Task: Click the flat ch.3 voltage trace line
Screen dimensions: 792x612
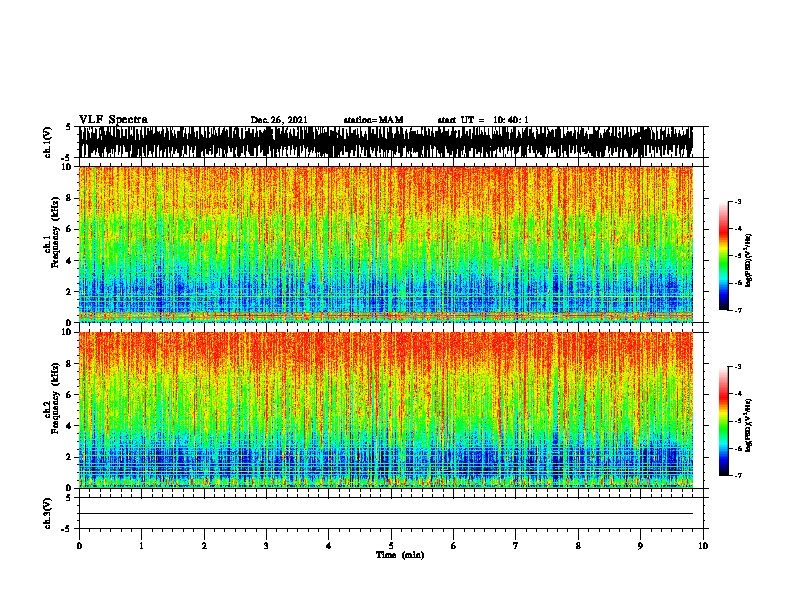Action: tap(386, 514)
